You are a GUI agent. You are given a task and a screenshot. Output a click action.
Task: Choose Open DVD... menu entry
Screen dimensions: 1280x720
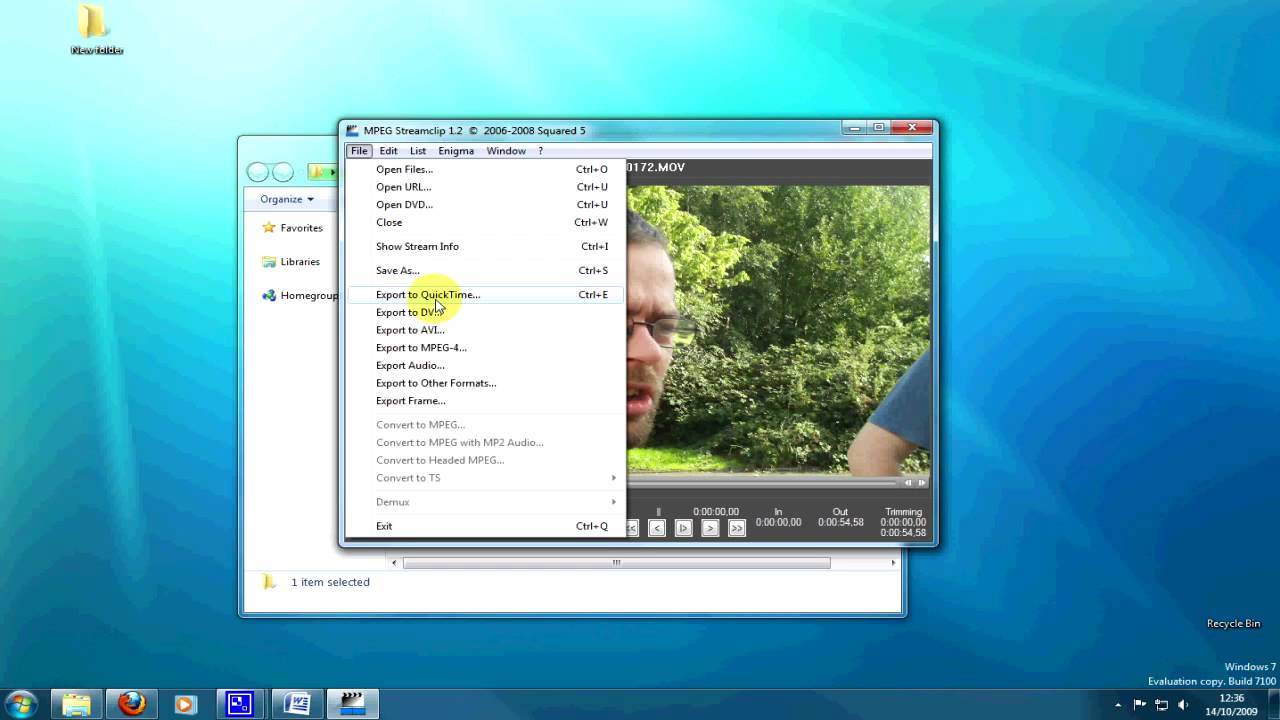point(485,205)
